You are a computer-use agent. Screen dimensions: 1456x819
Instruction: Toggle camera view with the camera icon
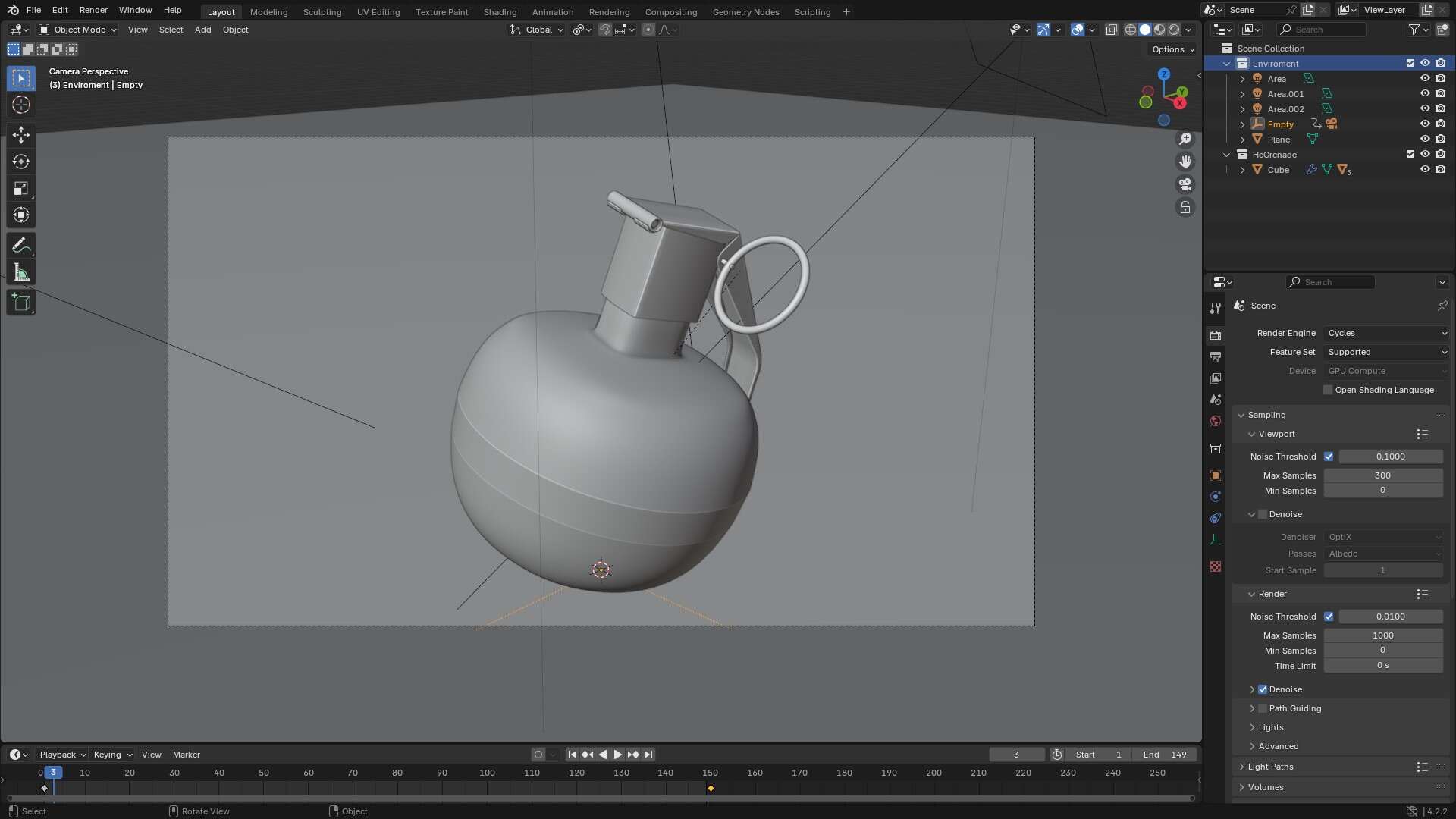click(x=1185, y=184)
